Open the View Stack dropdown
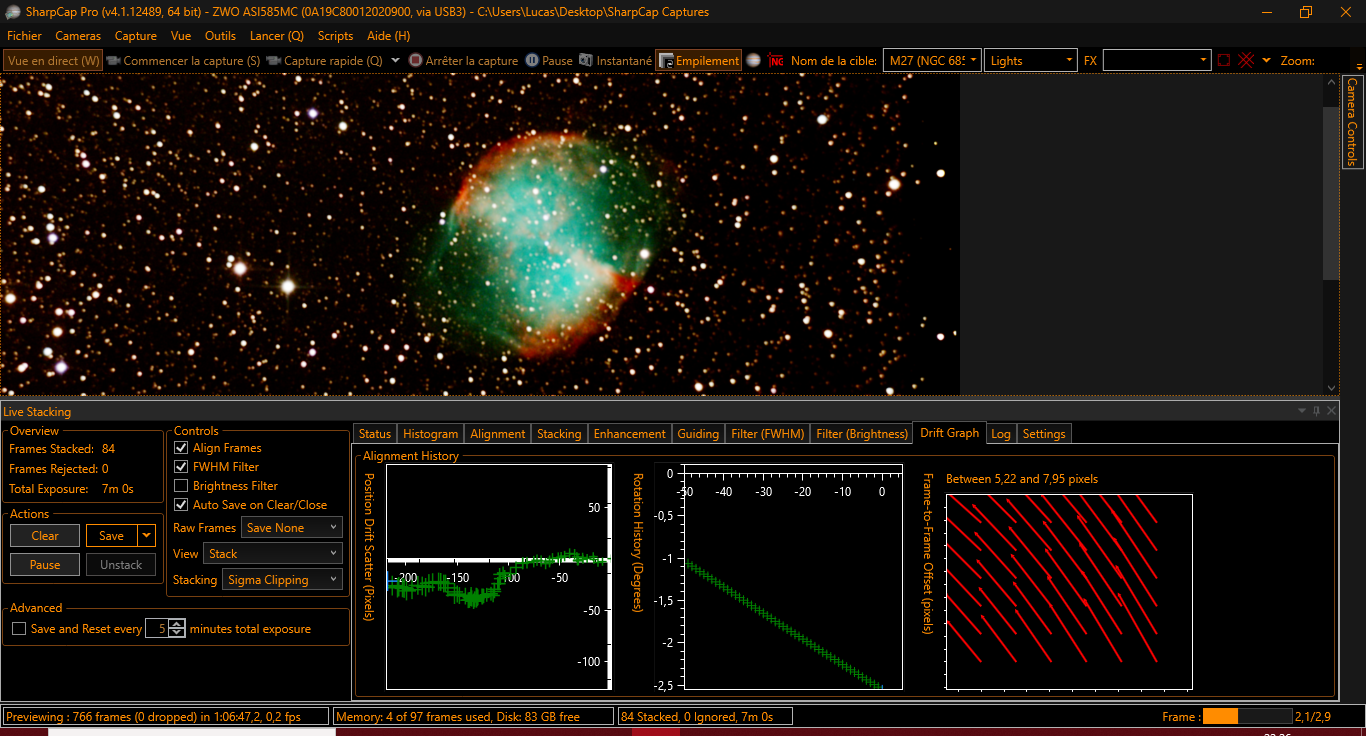The width and height of the screenshot is (1366, 736). coord(273,554)
